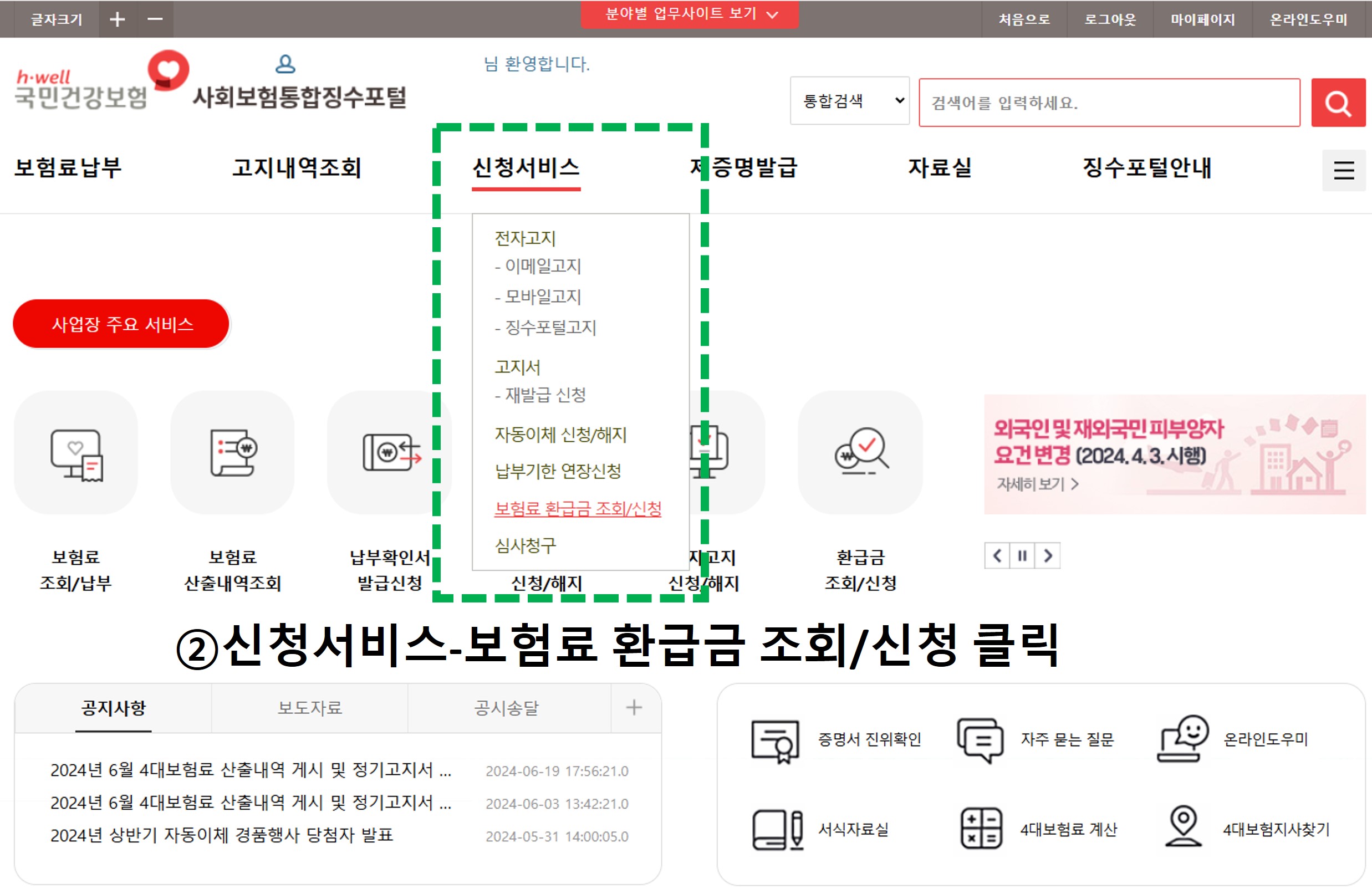Show the previous banner slide

[x=997, y=556]
